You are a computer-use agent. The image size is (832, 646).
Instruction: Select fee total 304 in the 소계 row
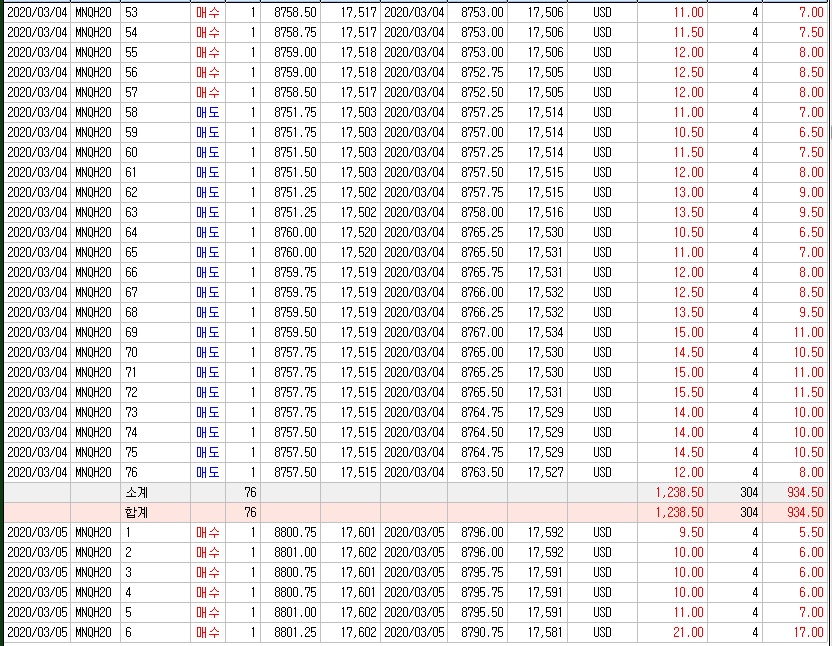pos(749,493)
